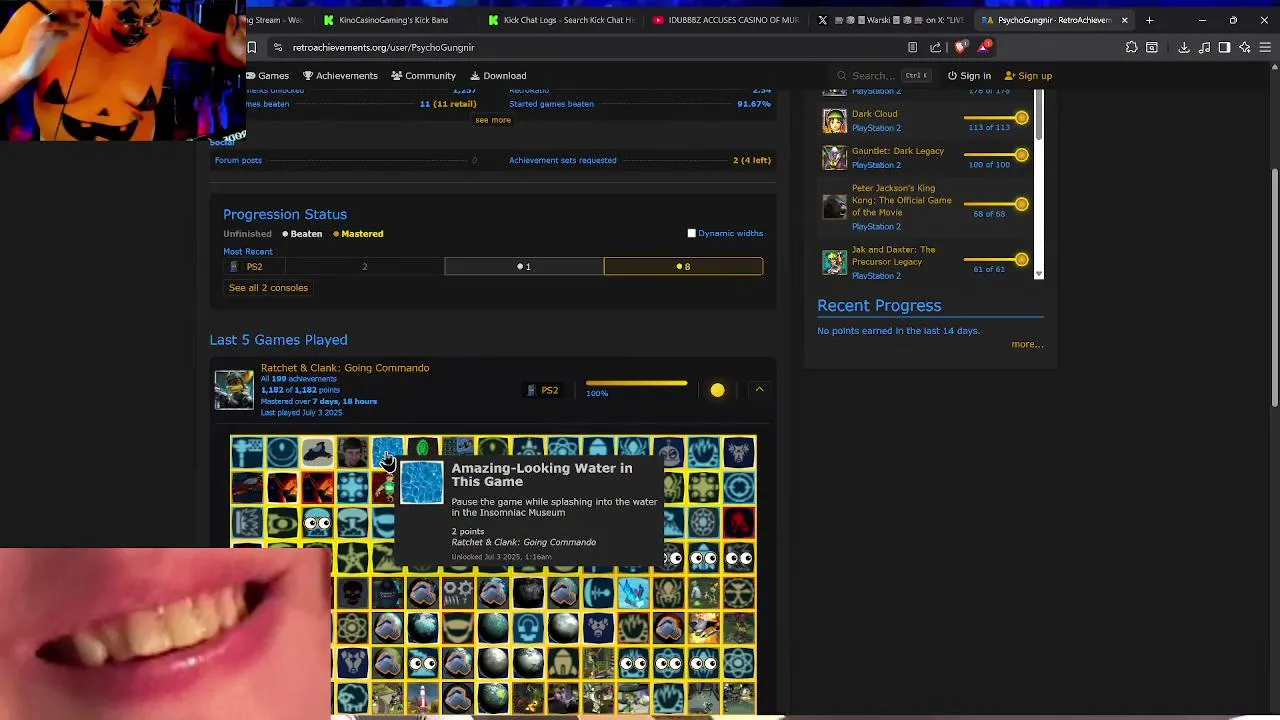
Task: Click the Sign up link
Action: point(1028,76)
